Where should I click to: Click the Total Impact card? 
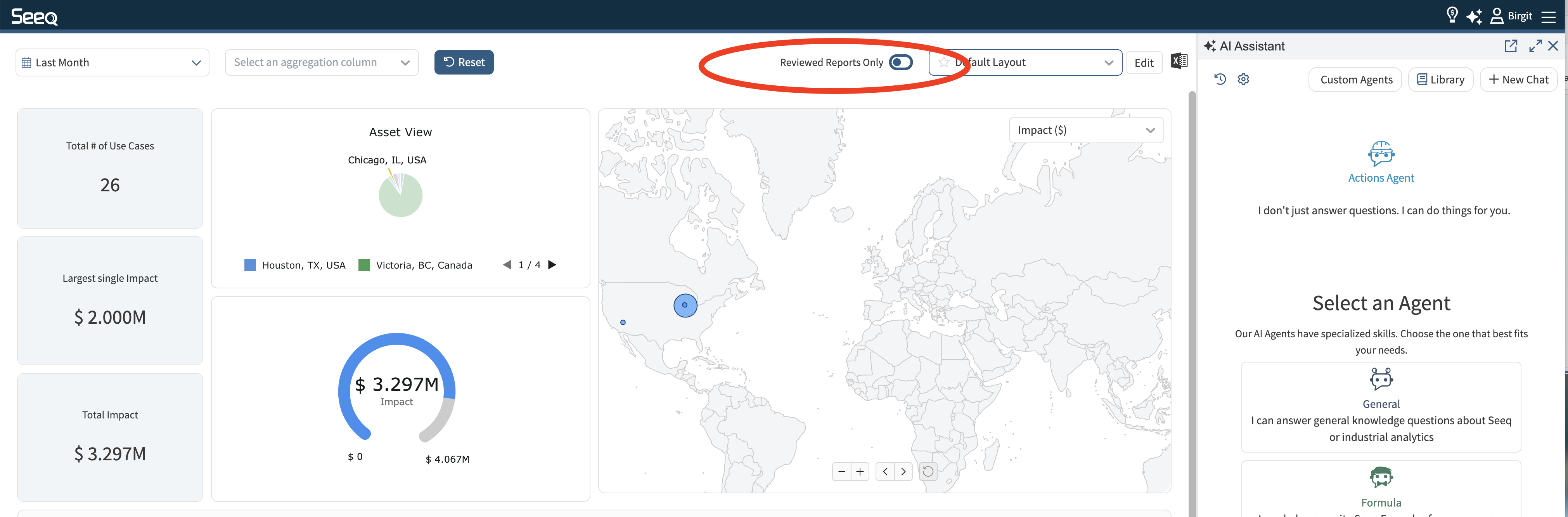[x=110, y=437]
